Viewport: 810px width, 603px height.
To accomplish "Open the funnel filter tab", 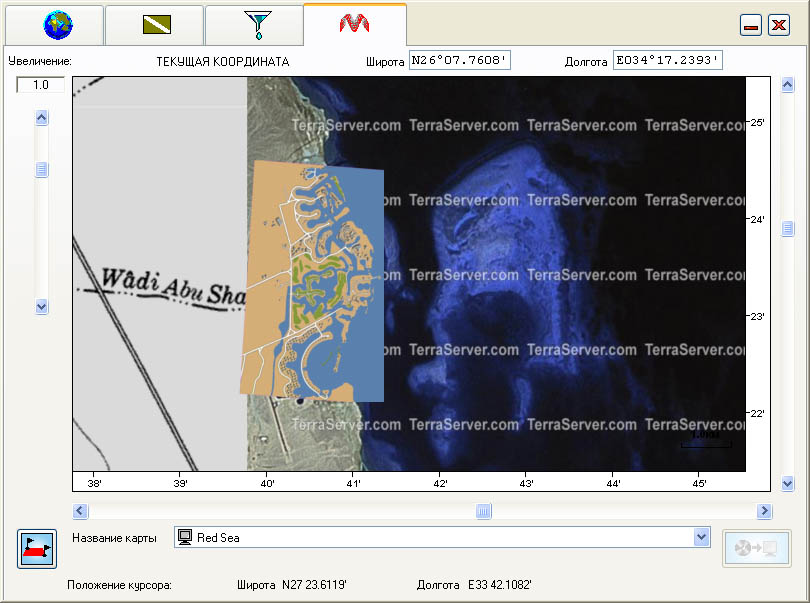I will pos(254,25).
